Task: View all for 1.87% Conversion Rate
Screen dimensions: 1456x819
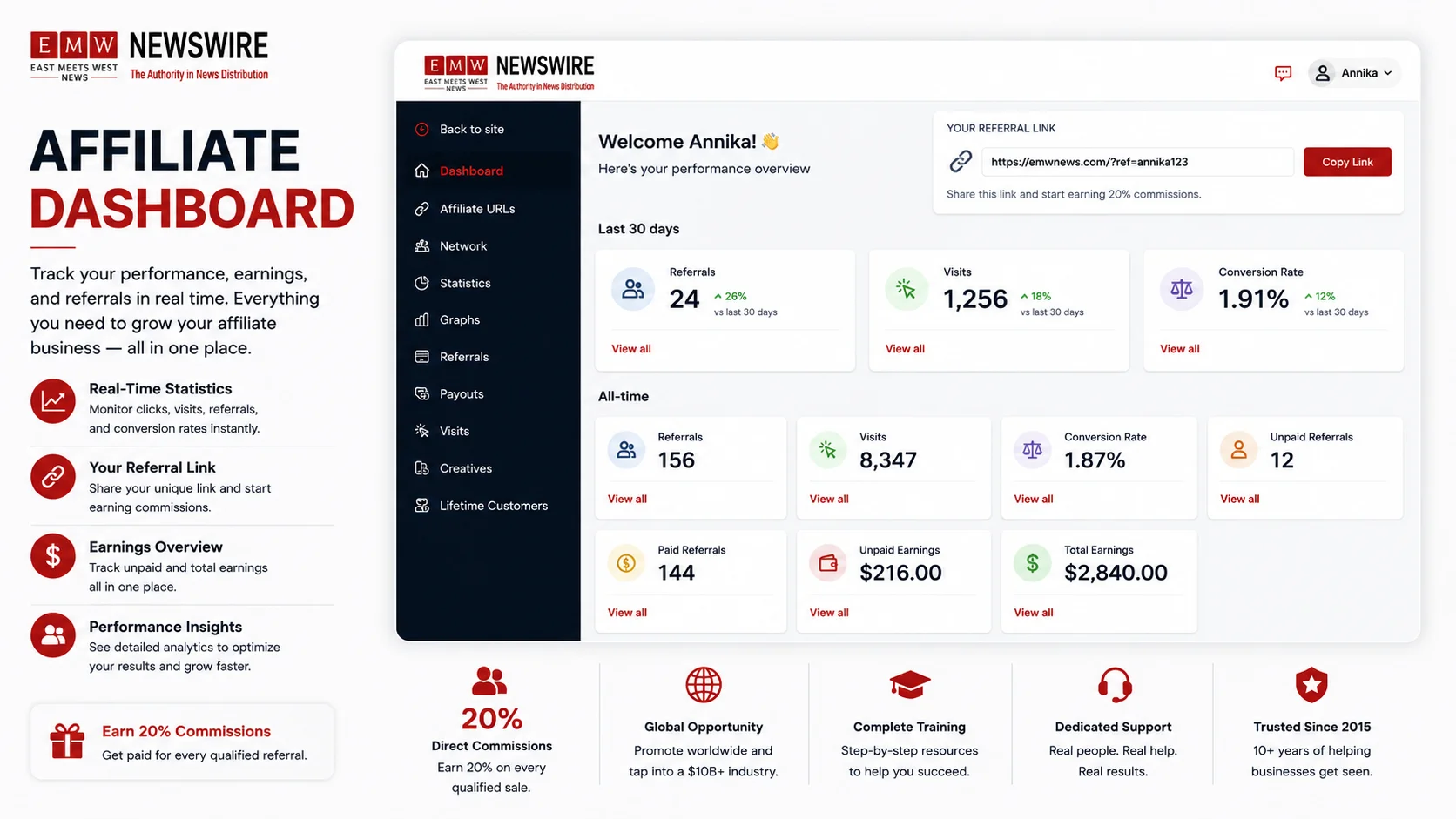Action: [1034, 500]
